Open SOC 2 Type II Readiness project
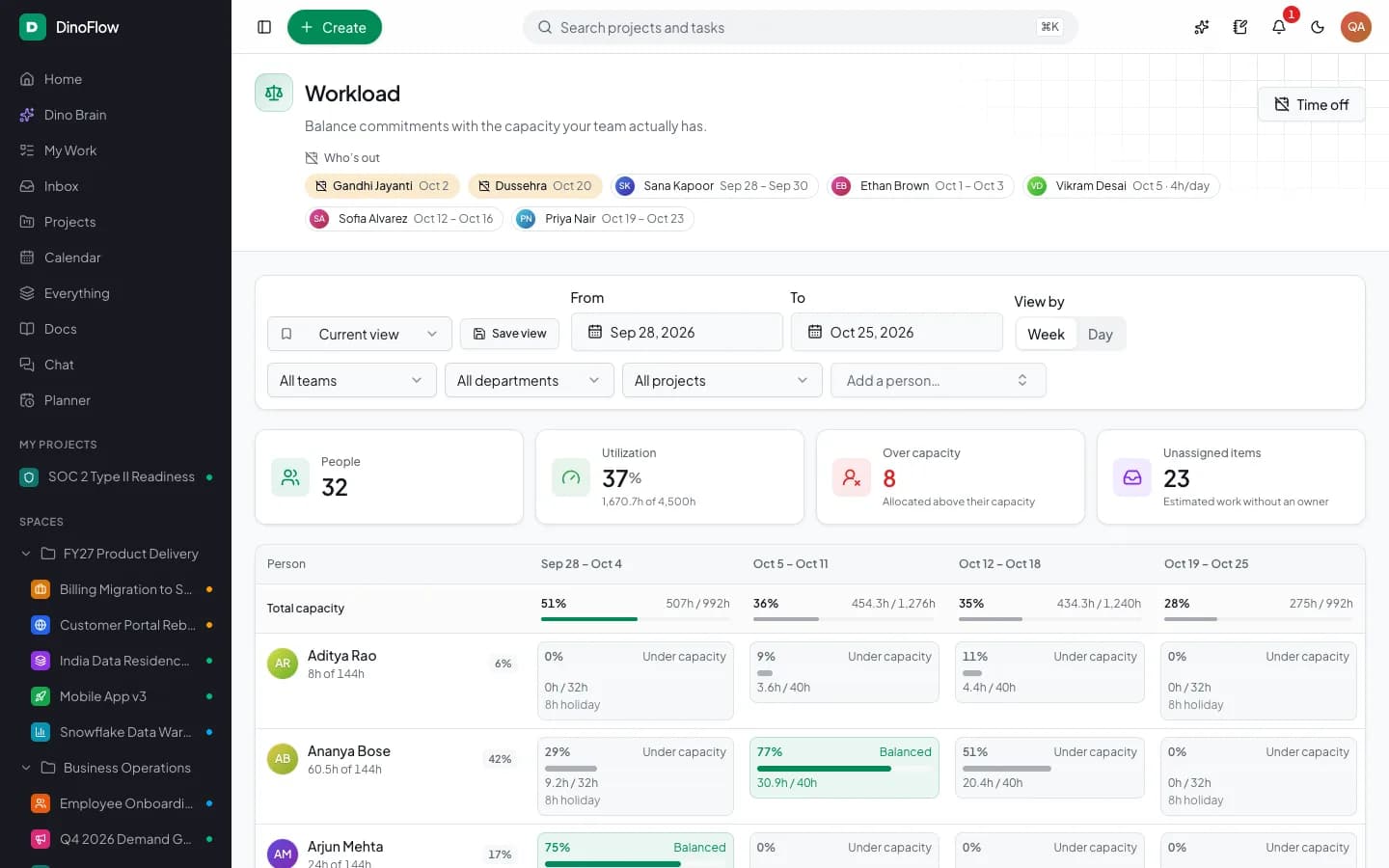The image size is (1389, 868). [x=116, y=476]
